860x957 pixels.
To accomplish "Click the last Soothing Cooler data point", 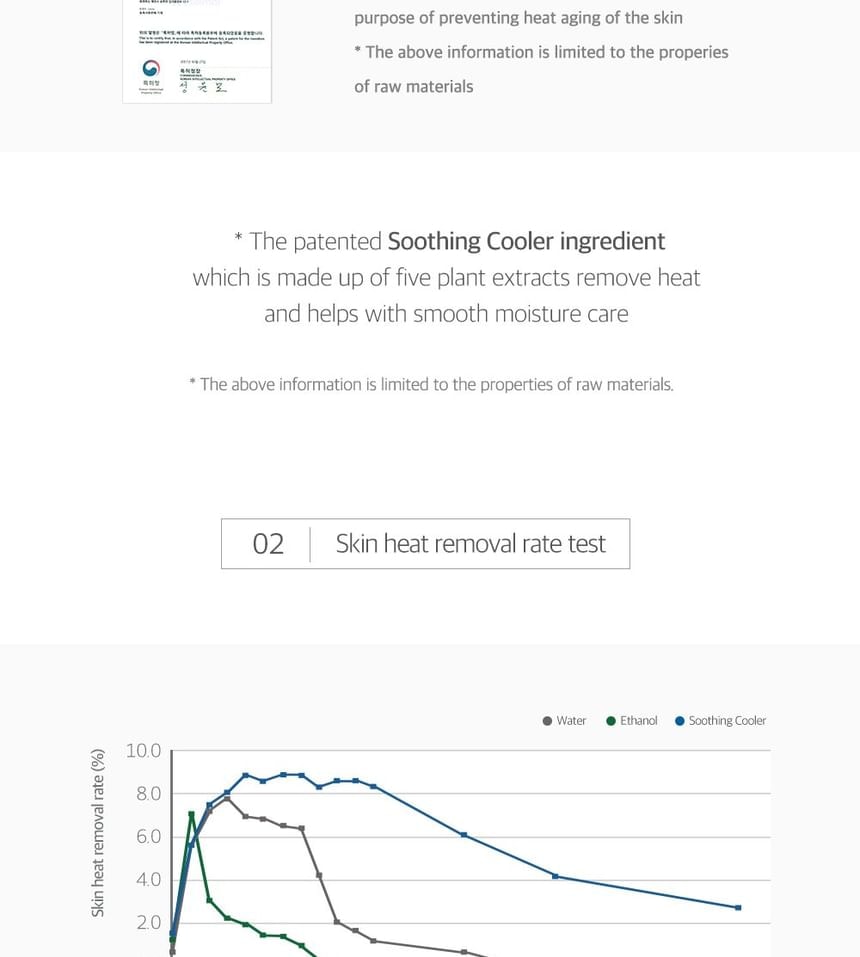I will [x=738, y=908].
